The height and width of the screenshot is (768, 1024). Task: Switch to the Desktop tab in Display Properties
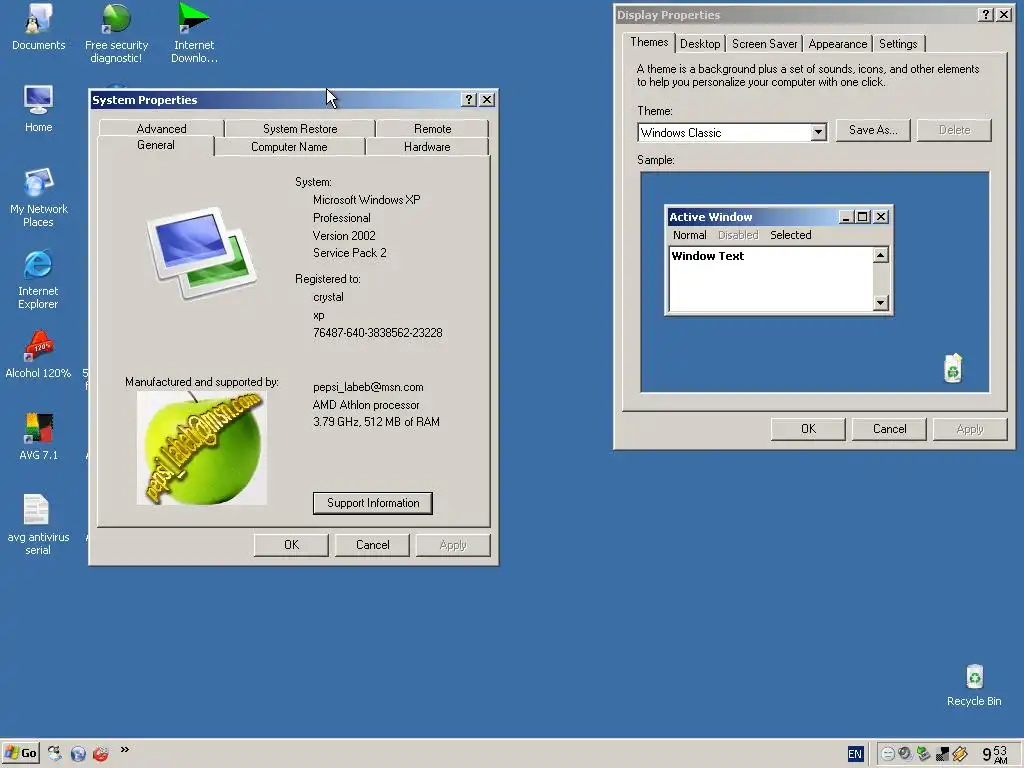coord(700,44)
